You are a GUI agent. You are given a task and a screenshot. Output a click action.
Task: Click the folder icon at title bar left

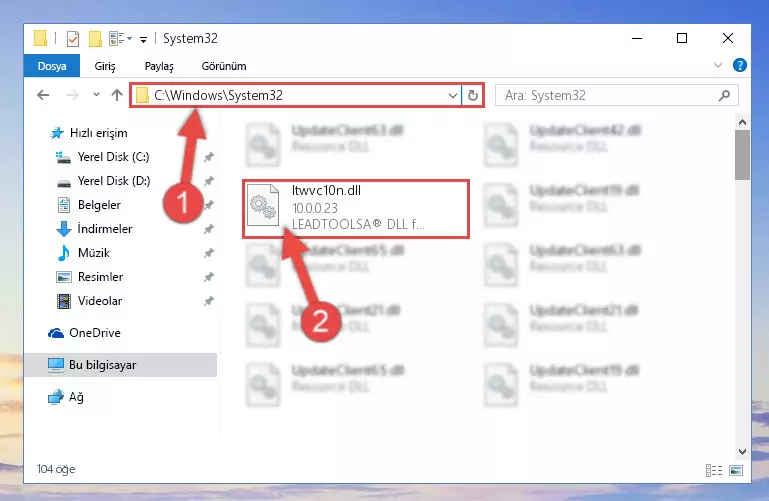40,38
